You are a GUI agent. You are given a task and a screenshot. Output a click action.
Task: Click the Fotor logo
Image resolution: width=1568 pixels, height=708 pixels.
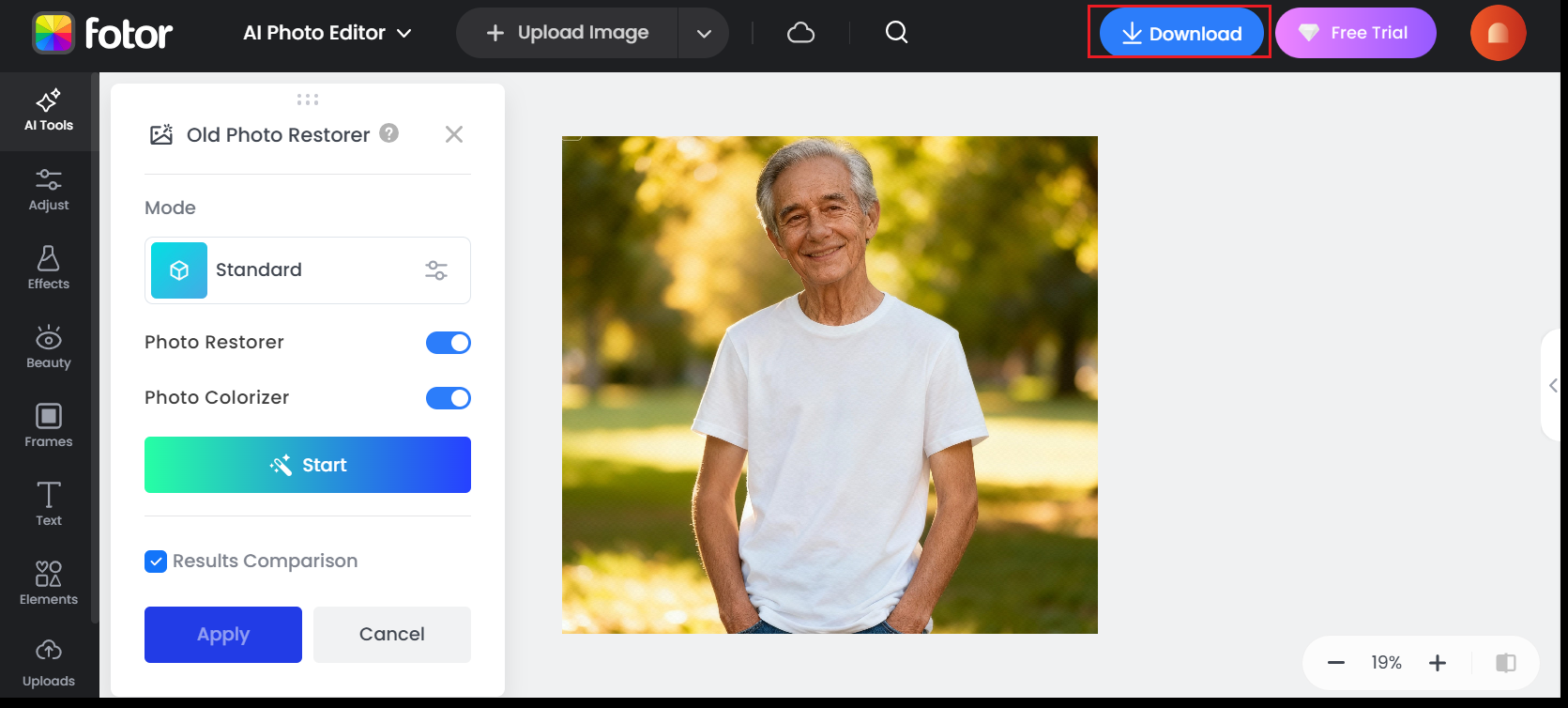point(102,33)
